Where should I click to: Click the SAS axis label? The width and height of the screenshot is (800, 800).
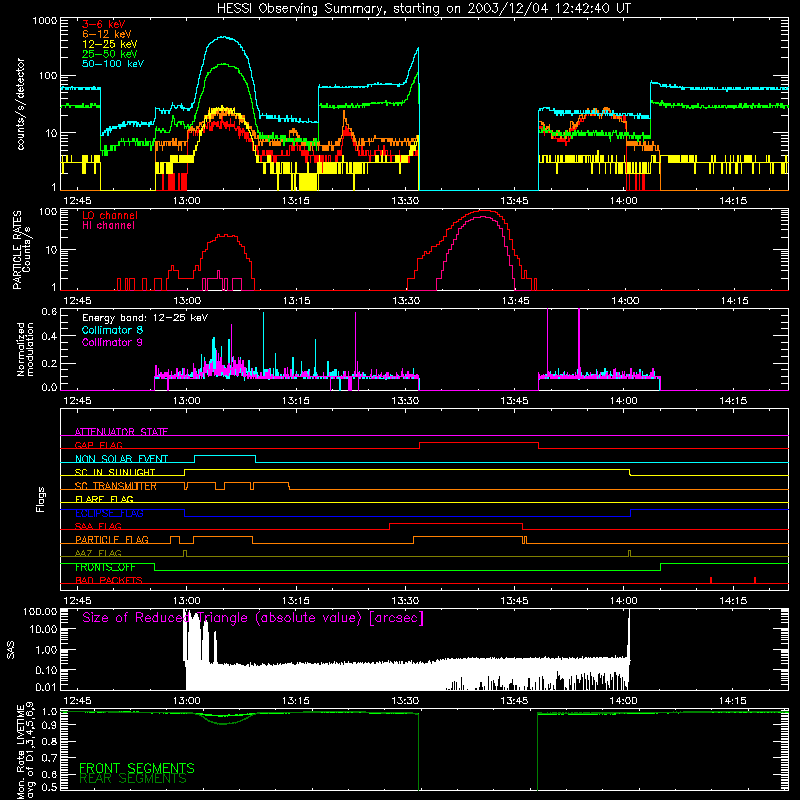click(x=11, y=650)
